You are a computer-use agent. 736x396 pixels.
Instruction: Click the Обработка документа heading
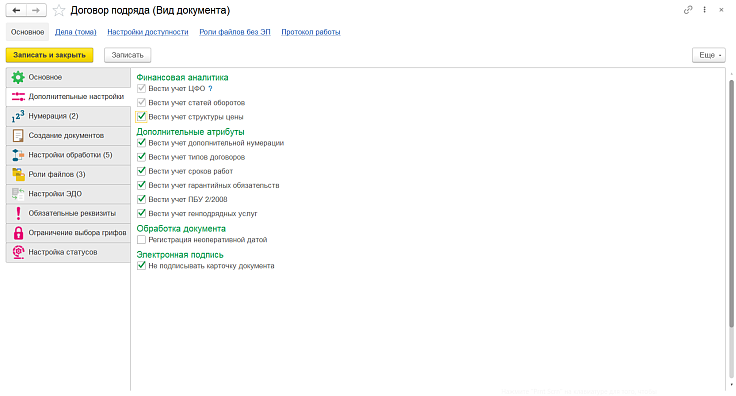point(181,228)
